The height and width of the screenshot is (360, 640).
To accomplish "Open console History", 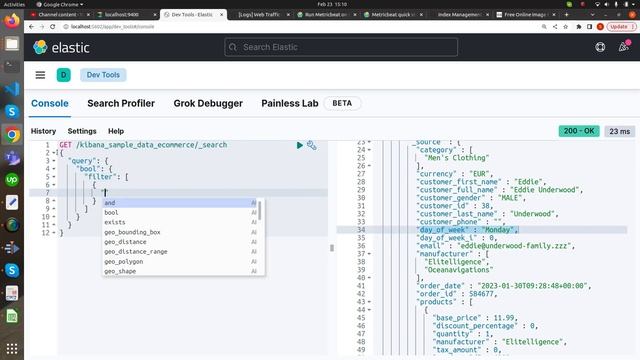I will [x=43, y=131].
